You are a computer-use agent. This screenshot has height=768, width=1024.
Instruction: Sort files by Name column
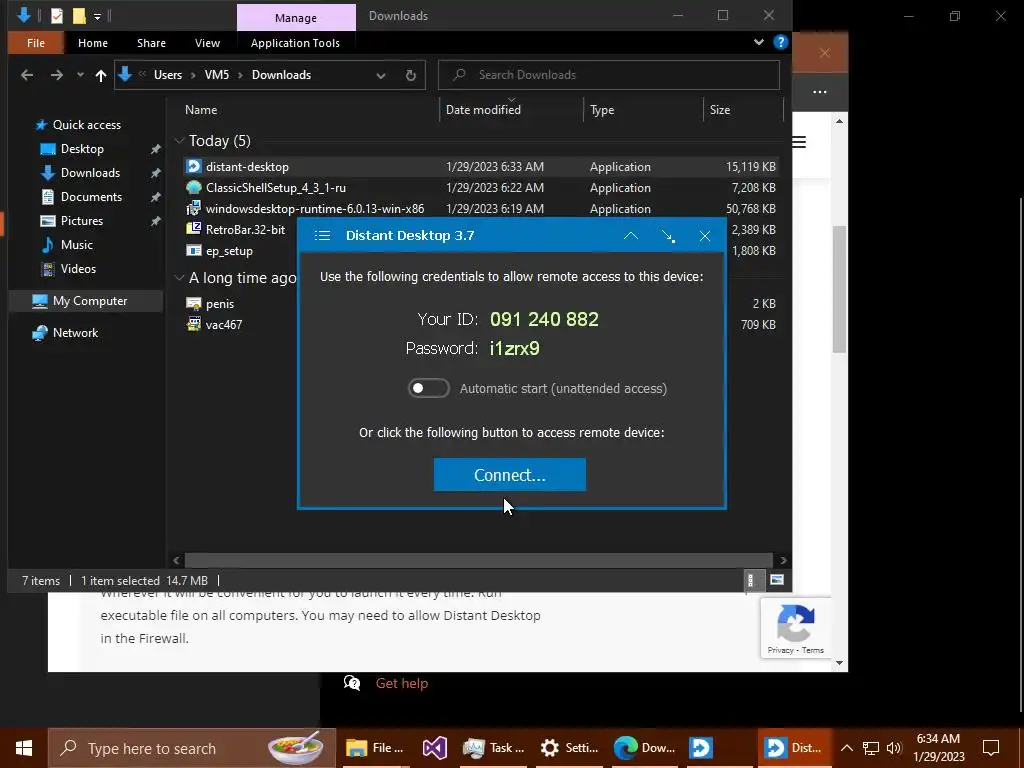tap(201, 110)
